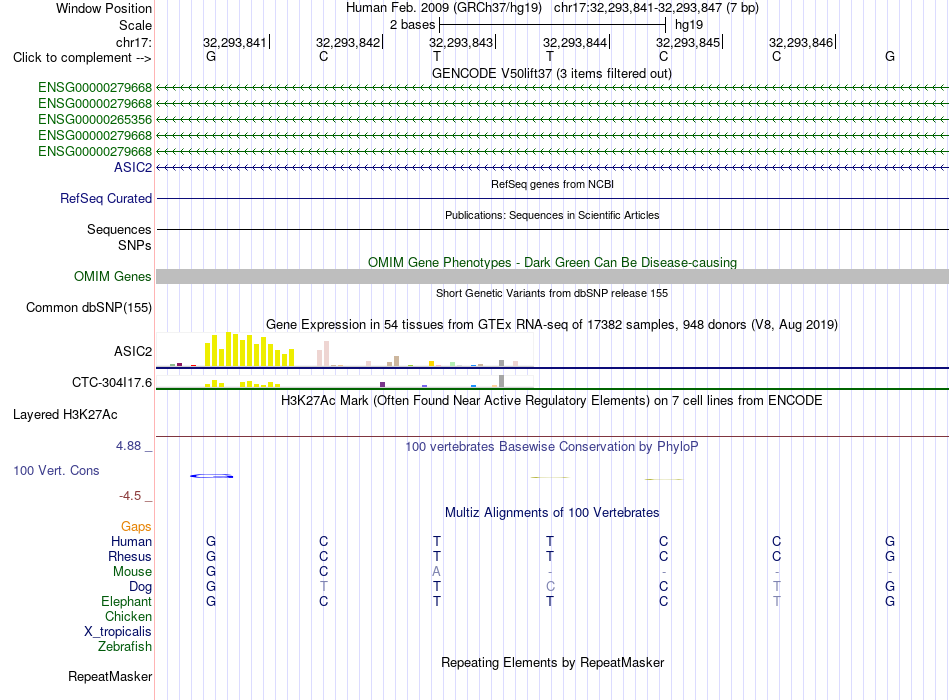
Task: Open the H3K27Ac Mark track title
Action: tap(552, 401)
